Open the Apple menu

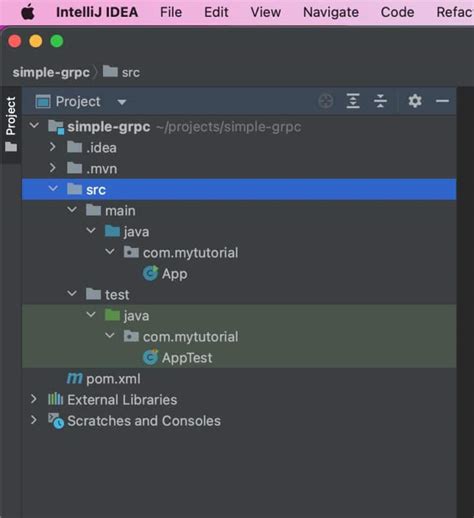pyautogui.click(x=28, y=12)
